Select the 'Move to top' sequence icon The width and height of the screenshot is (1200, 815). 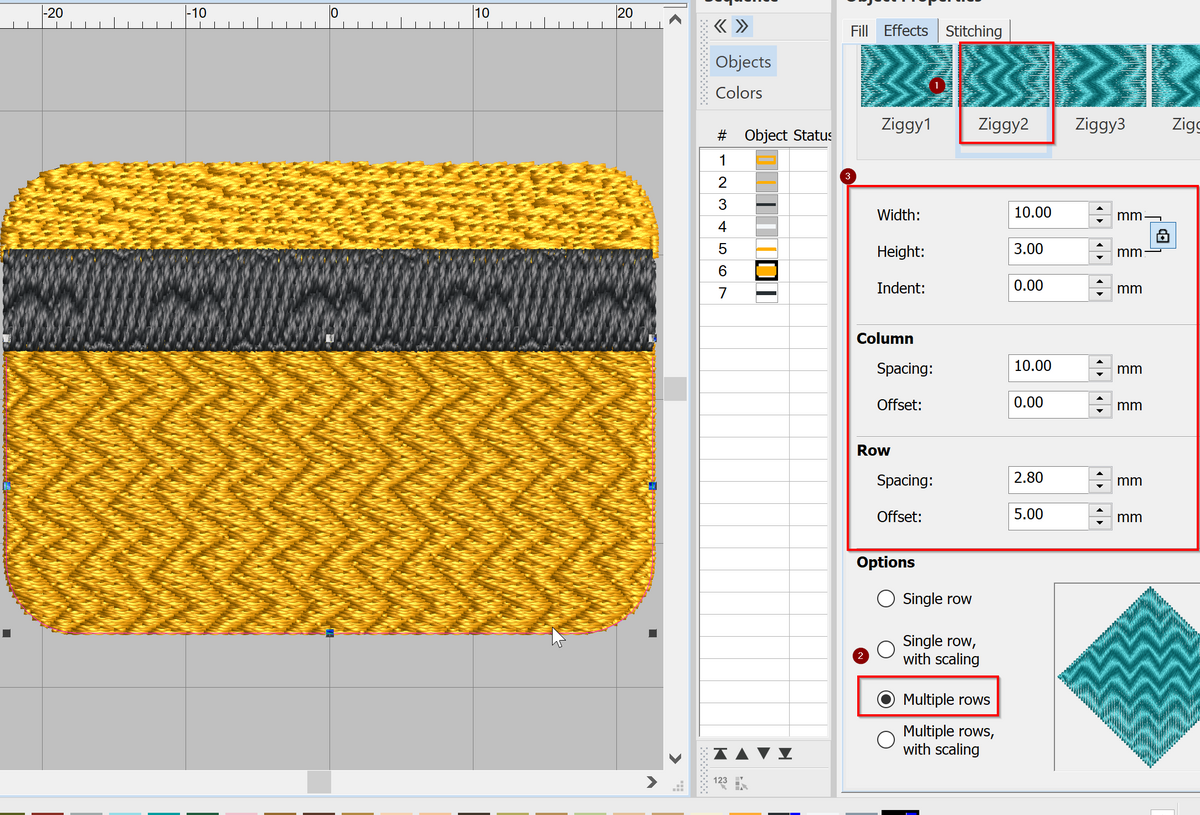coord(720,753)
